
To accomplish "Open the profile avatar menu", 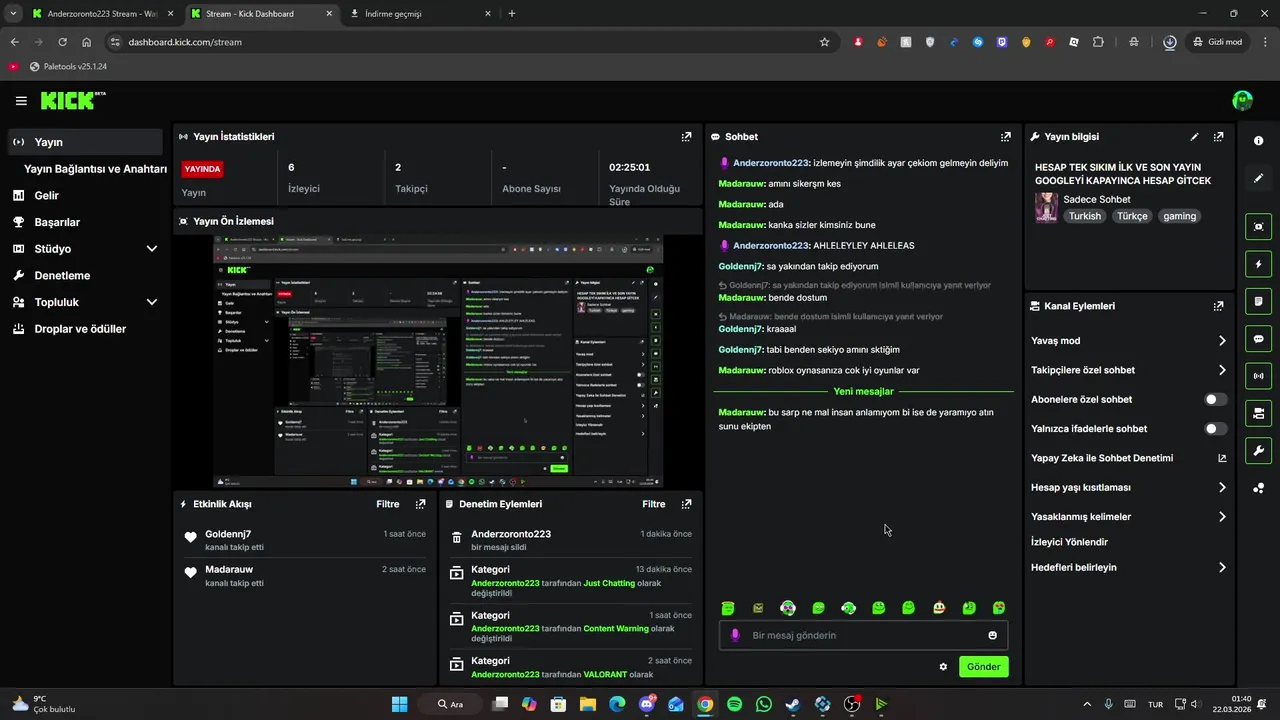I will click(1242, 100).
